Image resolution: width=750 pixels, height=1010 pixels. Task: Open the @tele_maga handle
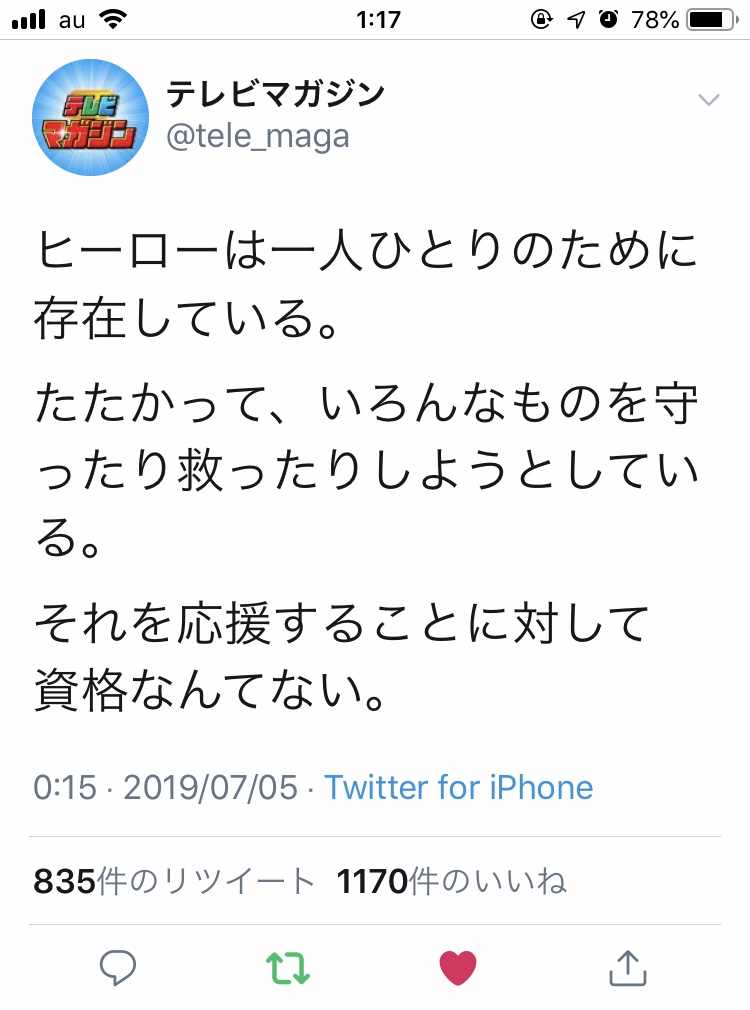tap(257, 136)
